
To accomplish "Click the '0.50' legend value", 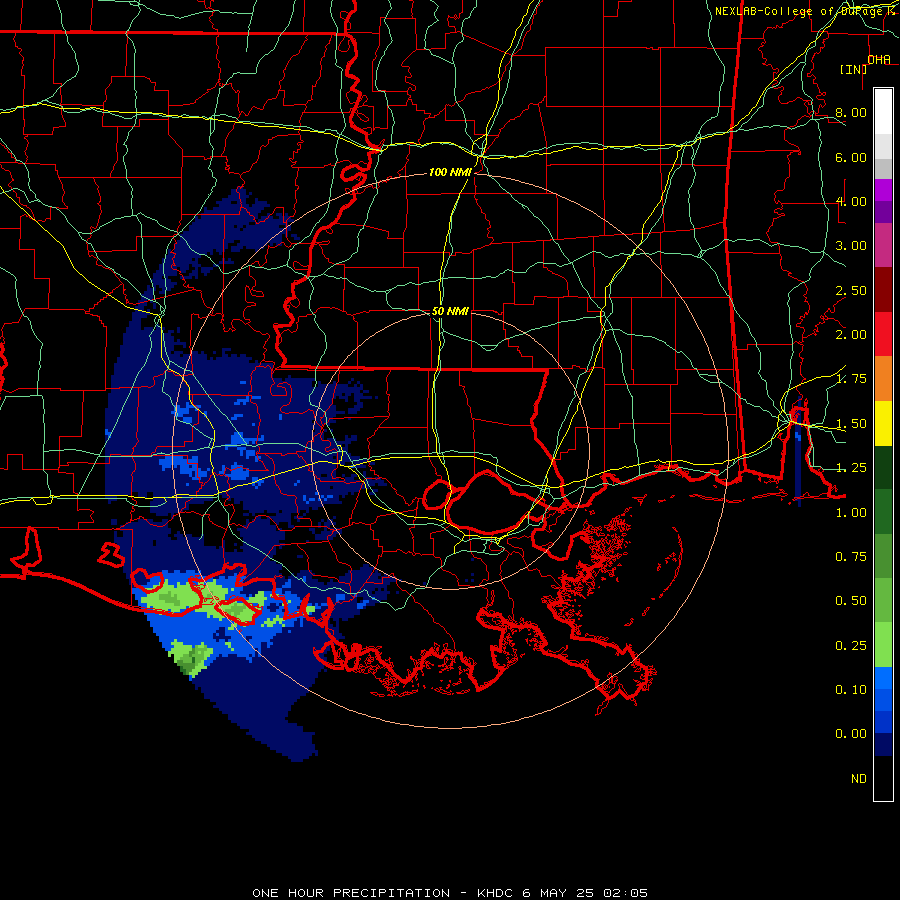I will (x=851, y=601).
